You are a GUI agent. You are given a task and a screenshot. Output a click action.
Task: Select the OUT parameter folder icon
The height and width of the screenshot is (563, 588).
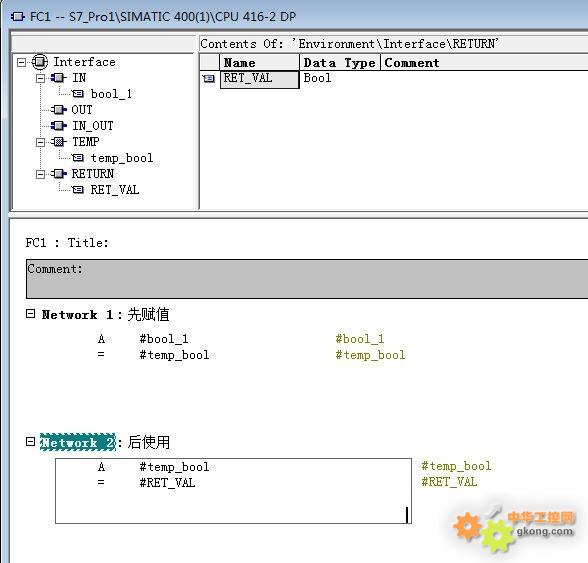[x=58, y=110]
